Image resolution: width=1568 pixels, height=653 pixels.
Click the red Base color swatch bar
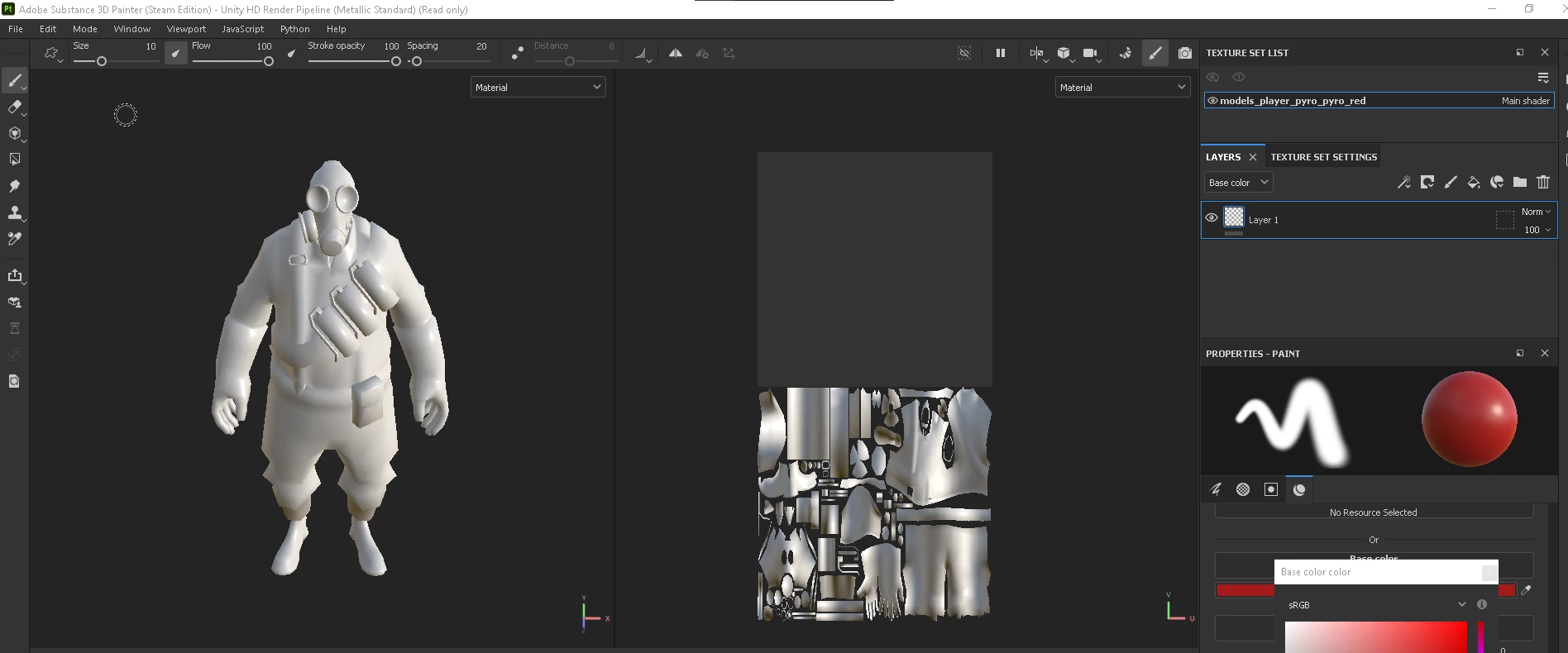pyautogui.click(x=1245, y=590)
